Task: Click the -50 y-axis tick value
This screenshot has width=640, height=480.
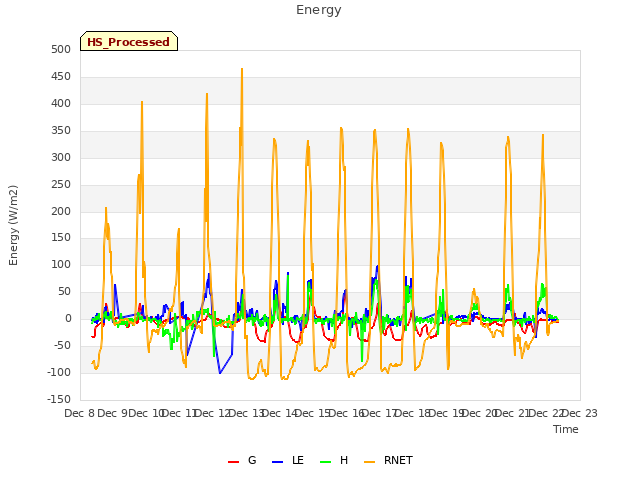Action: 62,346
